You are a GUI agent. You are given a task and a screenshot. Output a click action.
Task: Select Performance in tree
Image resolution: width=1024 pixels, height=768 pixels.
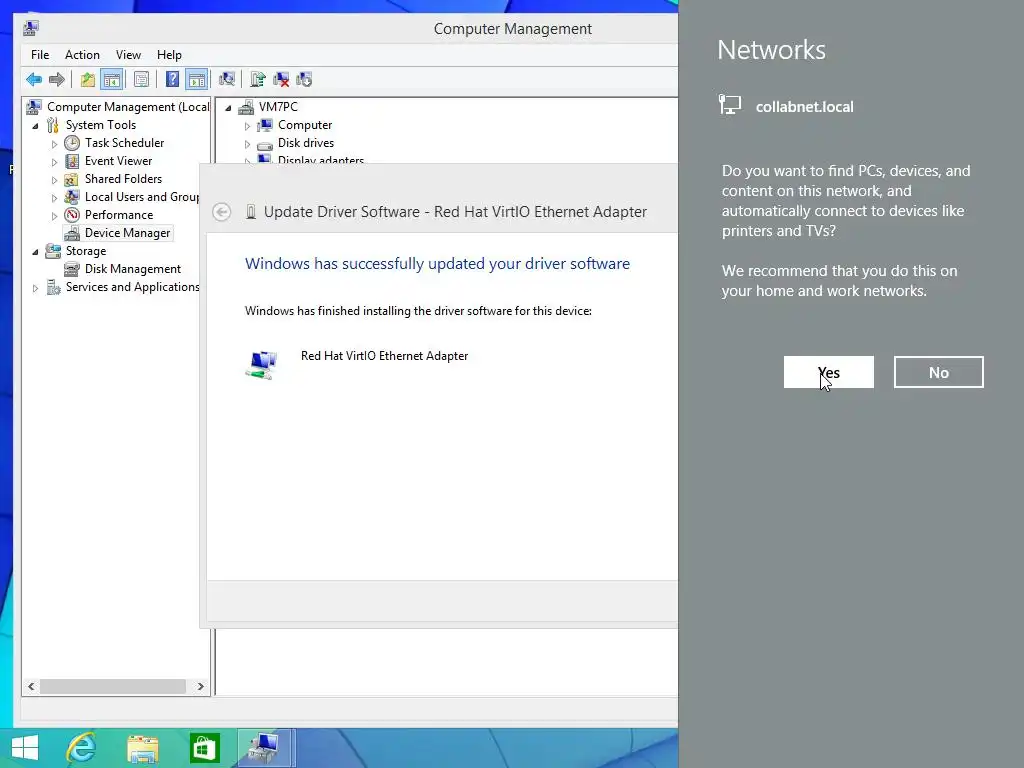(x=119, y=214)
